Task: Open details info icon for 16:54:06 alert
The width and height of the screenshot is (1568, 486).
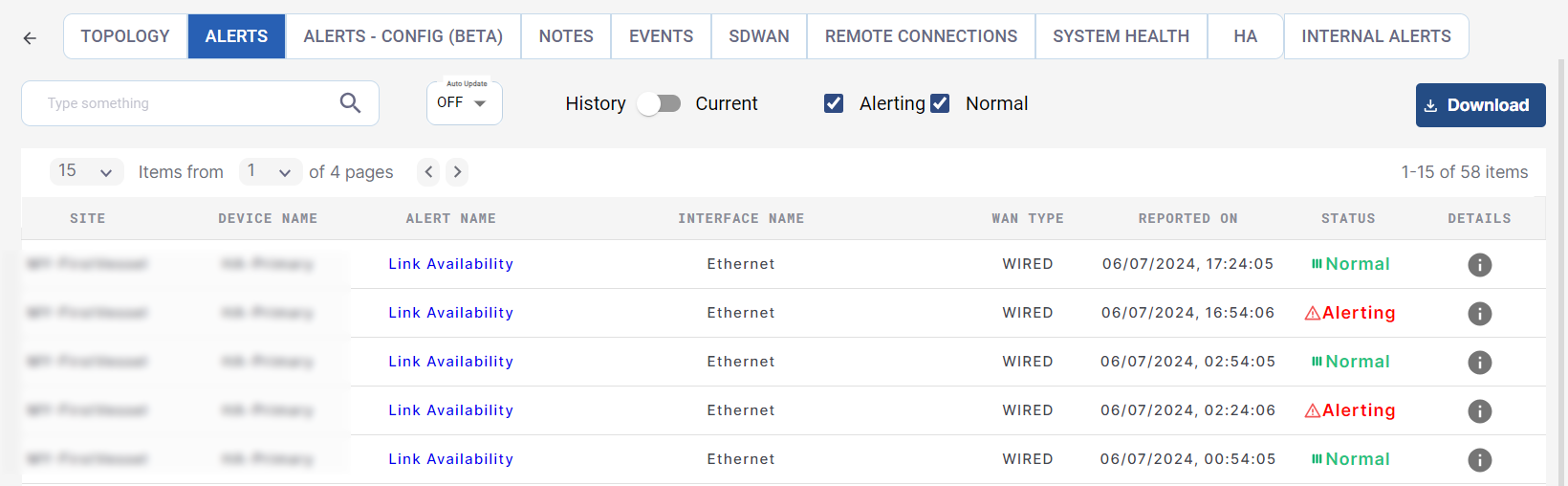Action: 1479,314
